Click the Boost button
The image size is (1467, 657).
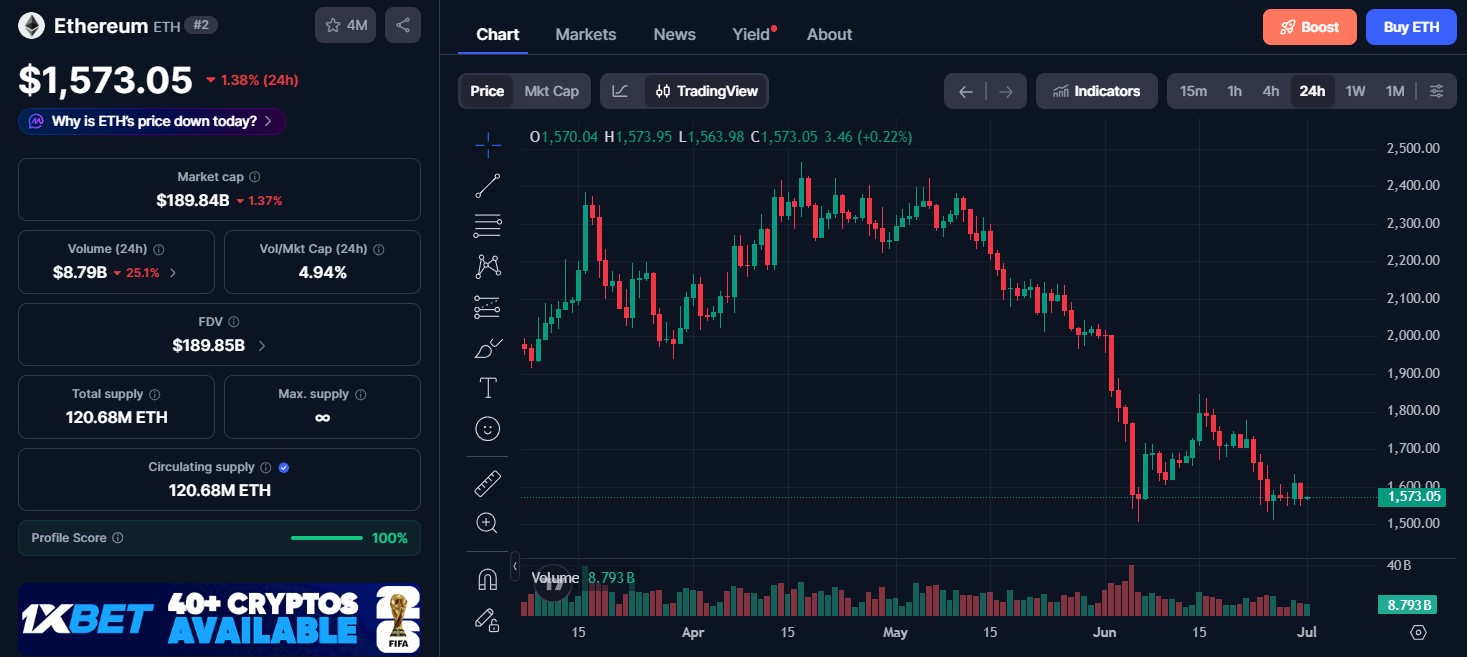coord(1310,27)
